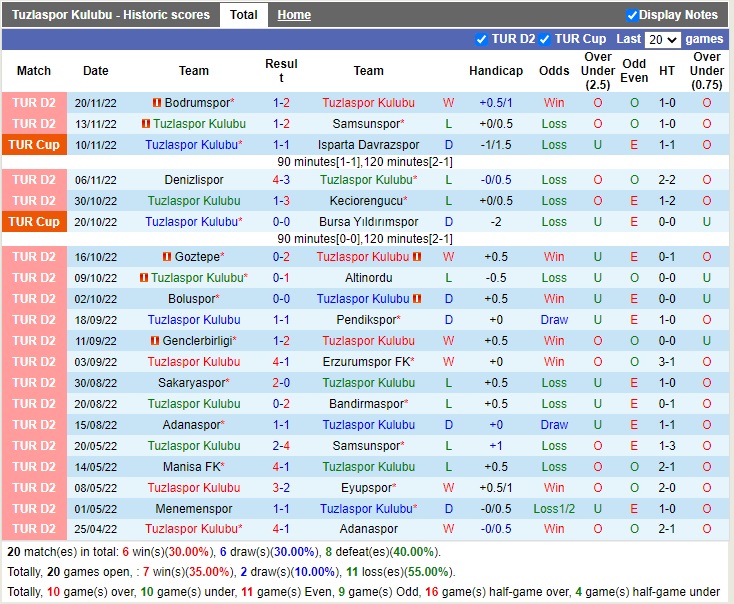This screenshot has height=604, width=734.
Task: Toggle the Display Notes checkbox
Action: coord(632,15)
